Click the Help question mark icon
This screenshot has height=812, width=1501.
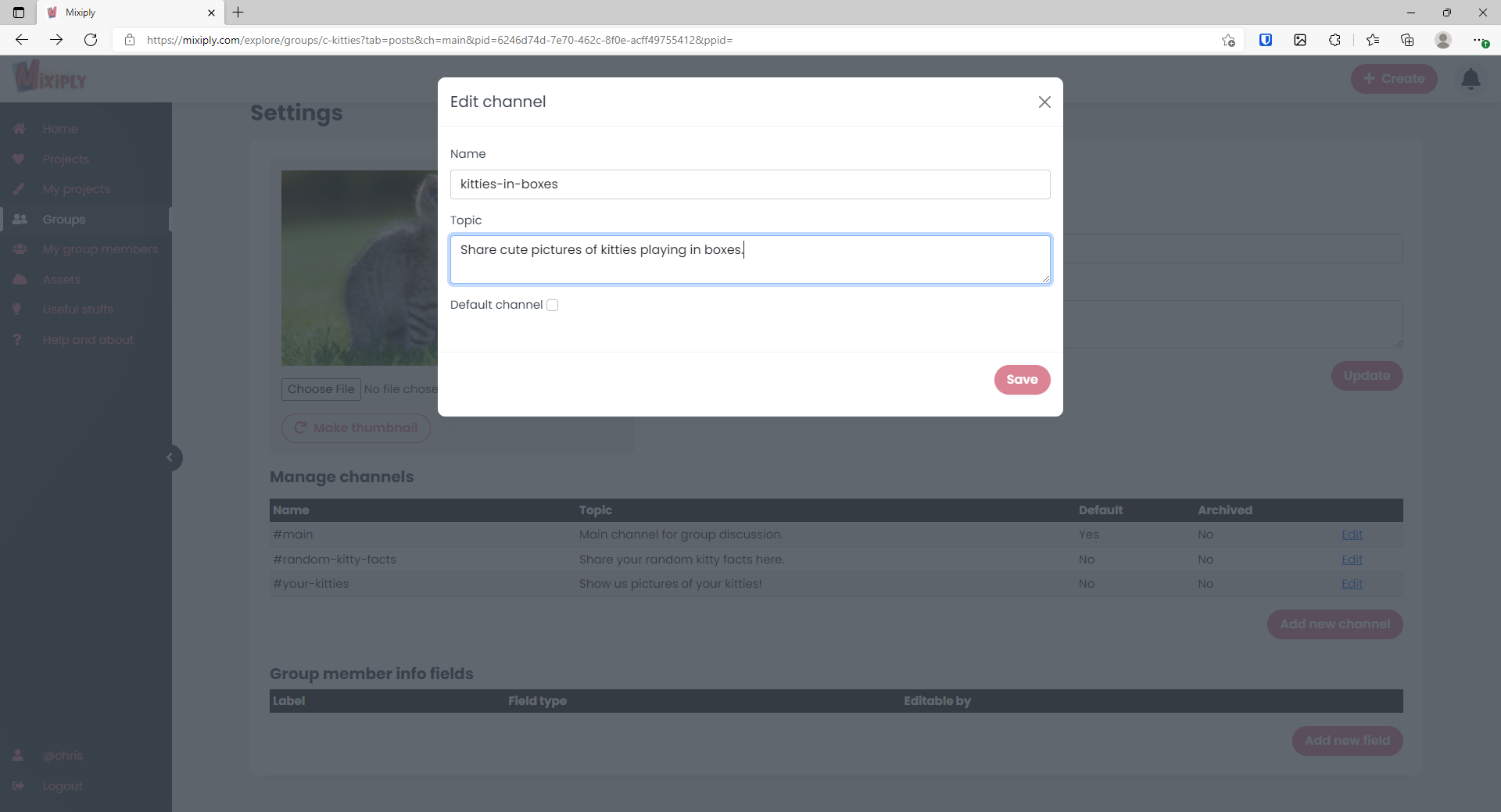point(17,340)
